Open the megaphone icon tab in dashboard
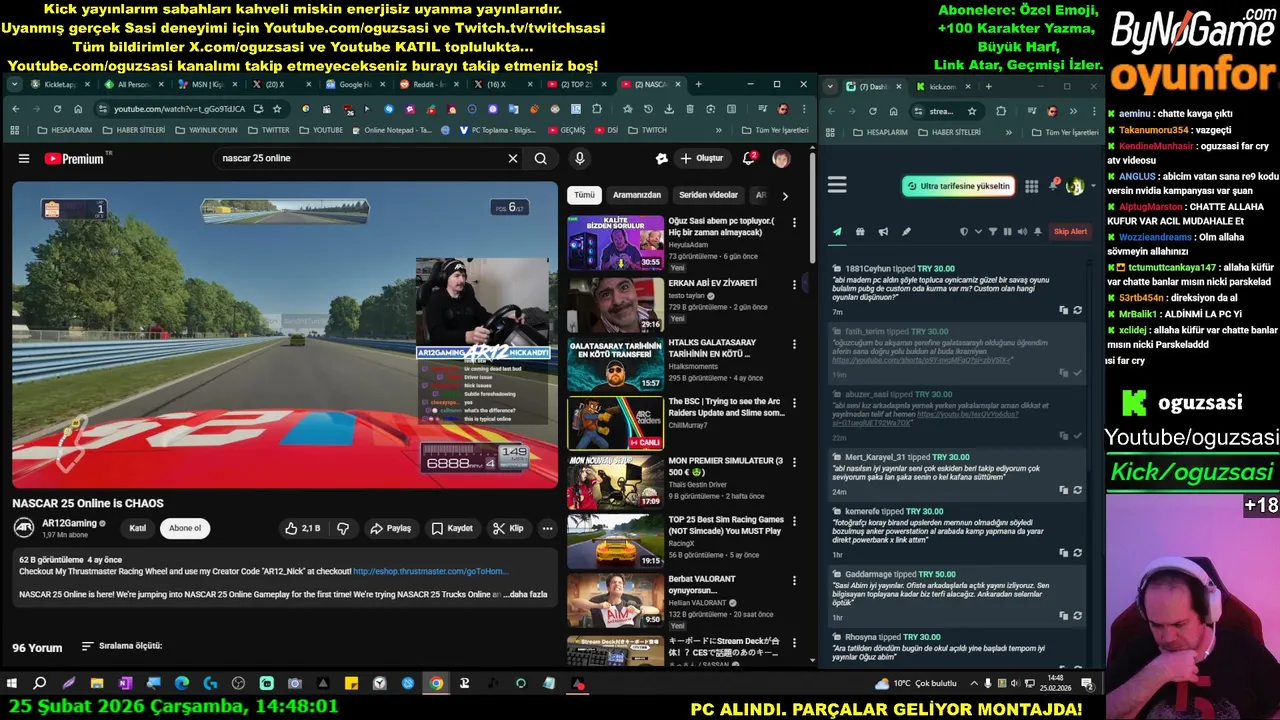 [883, 232]
